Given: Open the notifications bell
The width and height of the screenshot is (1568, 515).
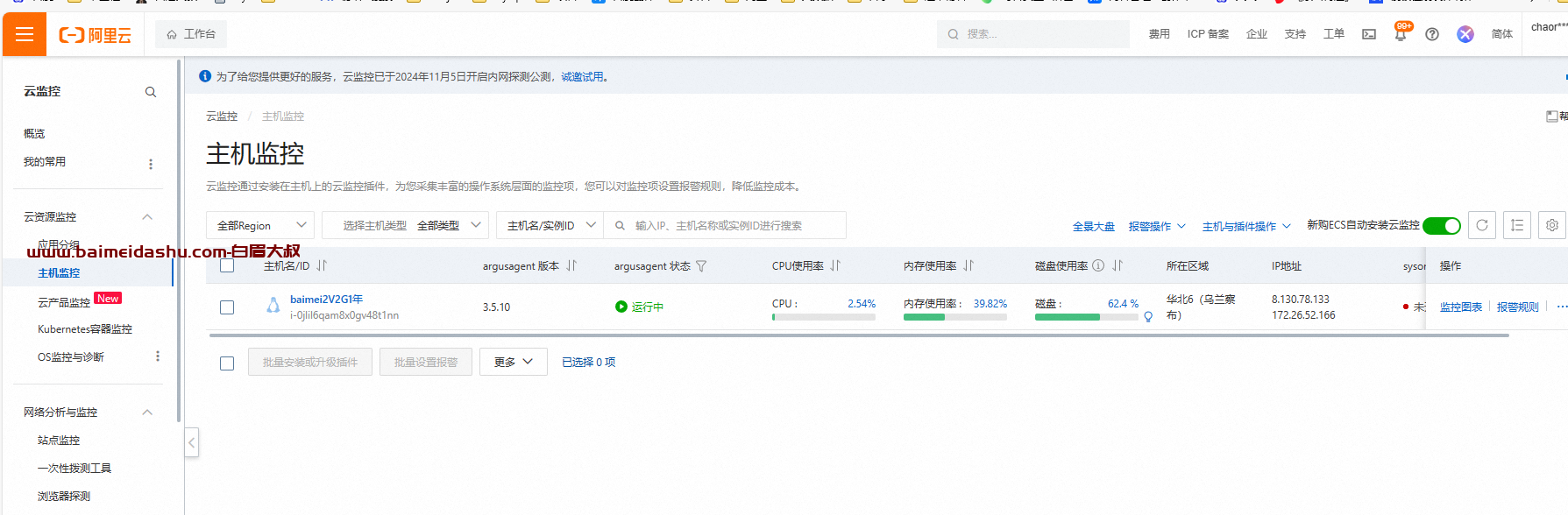Looking at the screenshot, I should (x=1401, y=34).
